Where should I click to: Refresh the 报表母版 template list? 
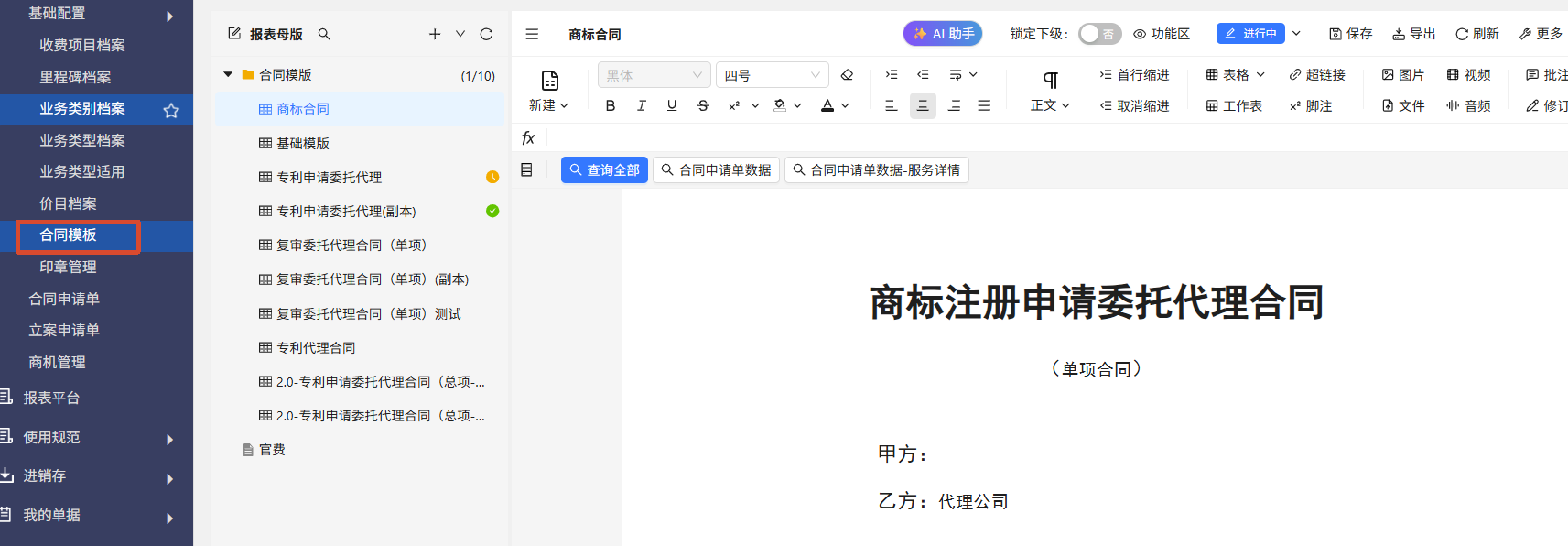click(487, 34)
